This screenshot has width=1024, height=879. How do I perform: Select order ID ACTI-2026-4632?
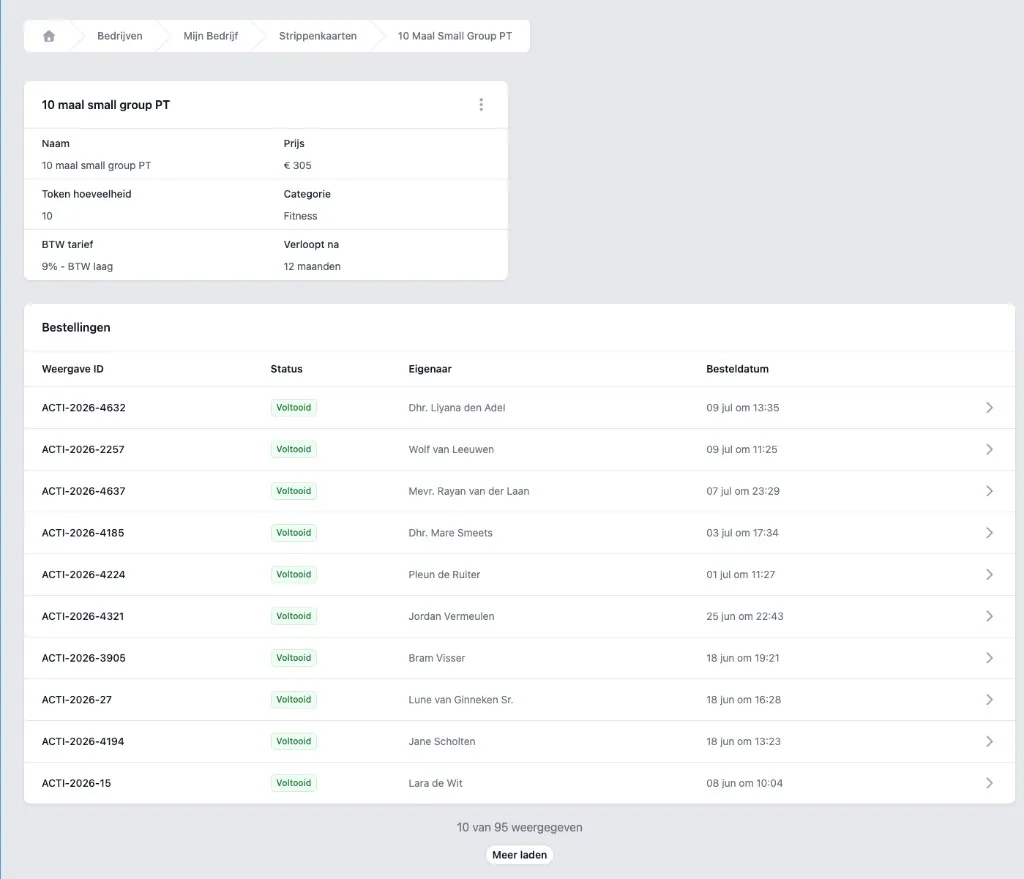84,408
